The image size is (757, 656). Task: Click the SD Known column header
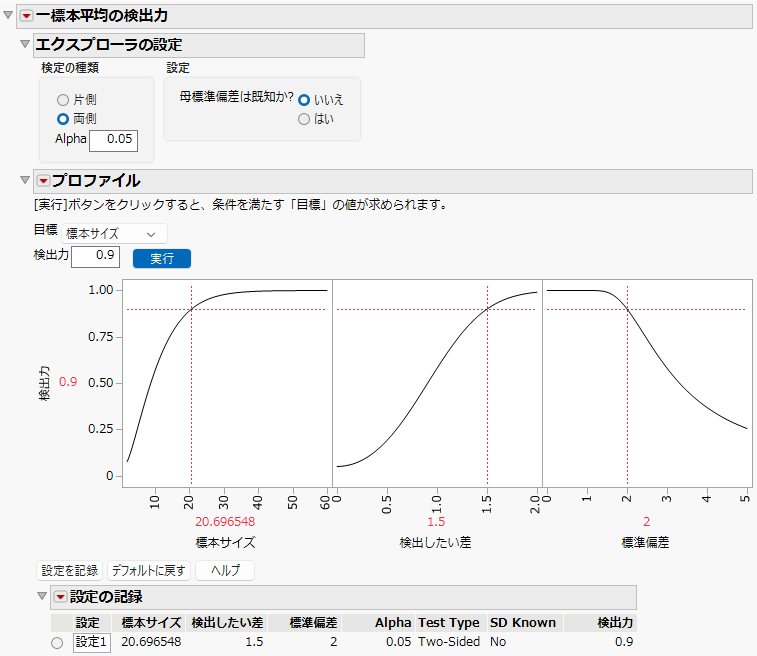[523, 623]
